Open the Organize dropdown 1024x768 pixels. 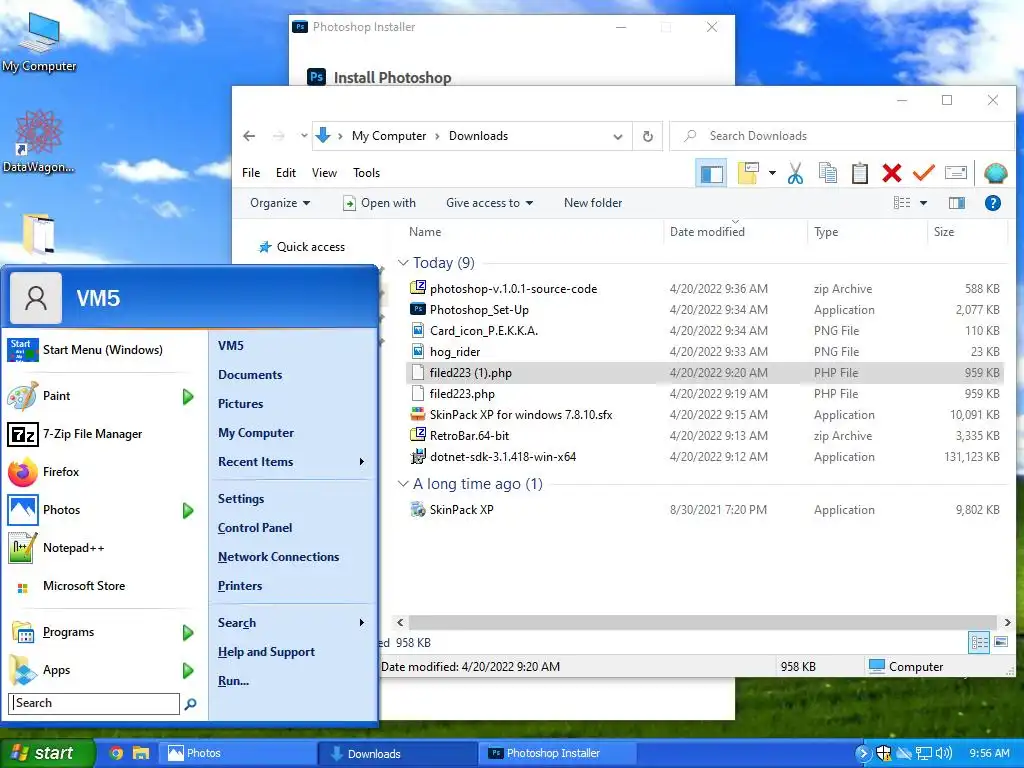point(280,203)
